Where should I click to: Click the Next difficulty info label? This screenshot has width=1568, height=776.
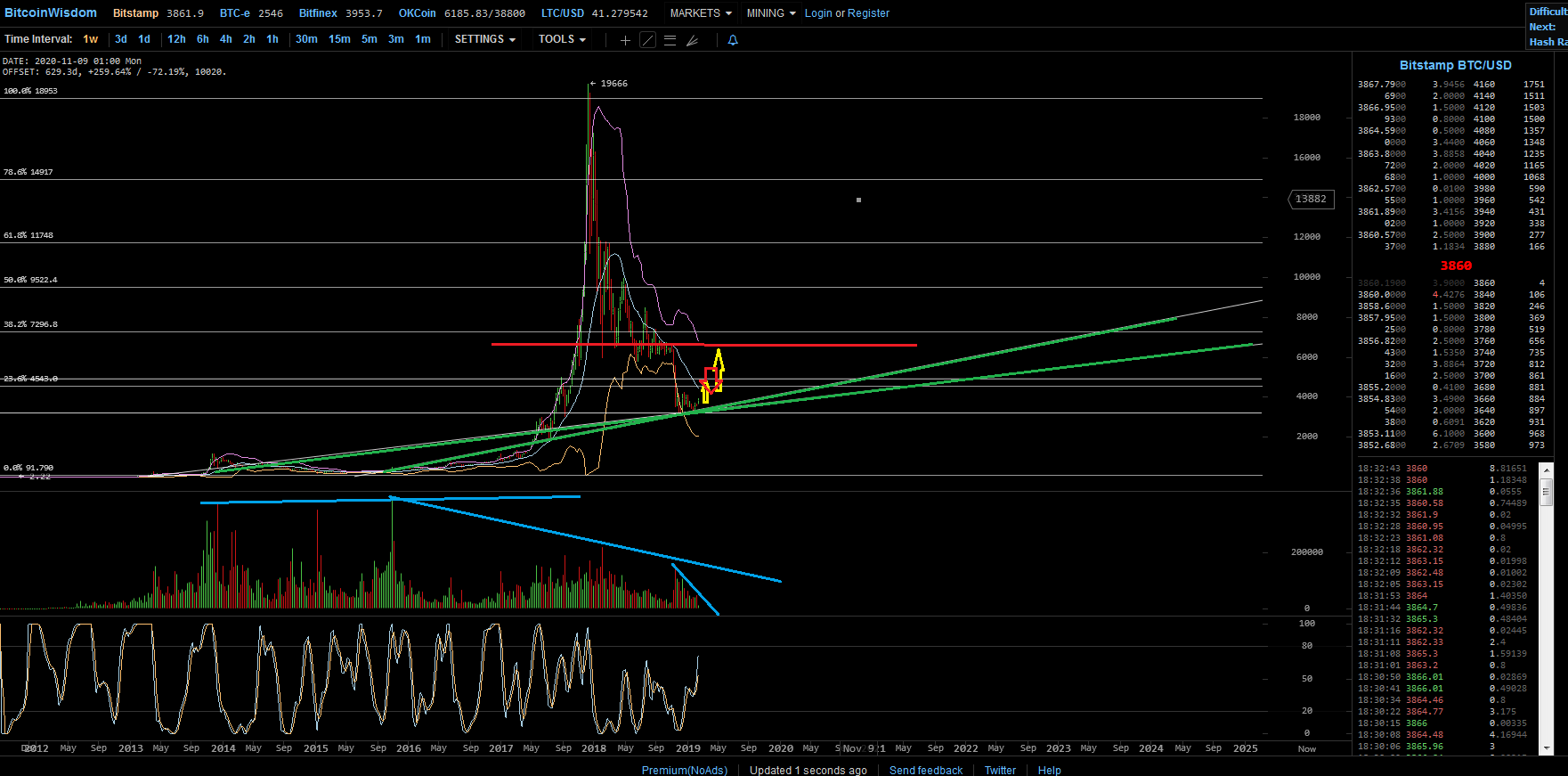click(x=1542, y=27)
